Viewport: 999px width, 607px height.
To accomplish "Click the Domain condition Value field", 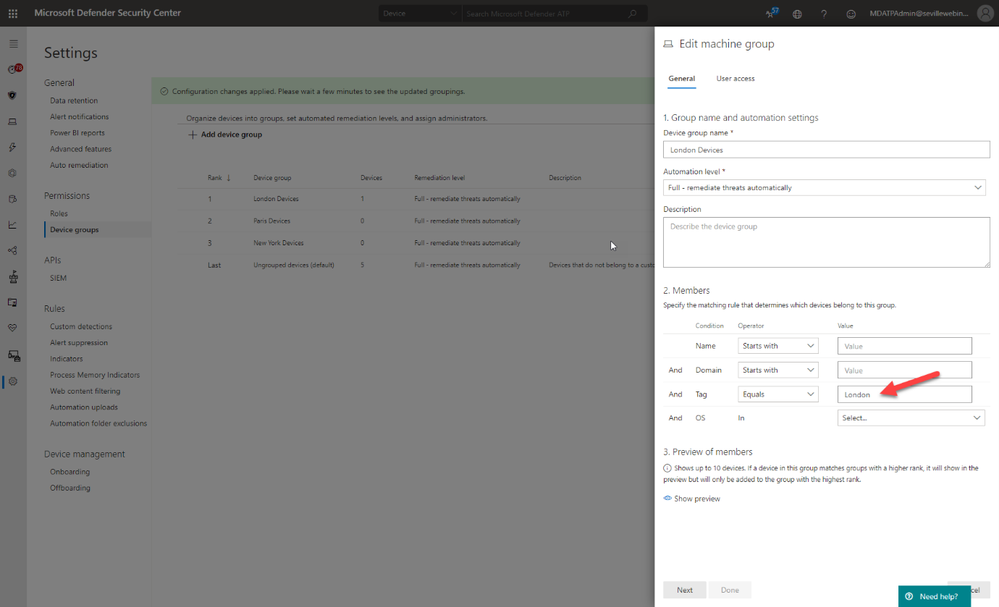I will pos(904,370).
